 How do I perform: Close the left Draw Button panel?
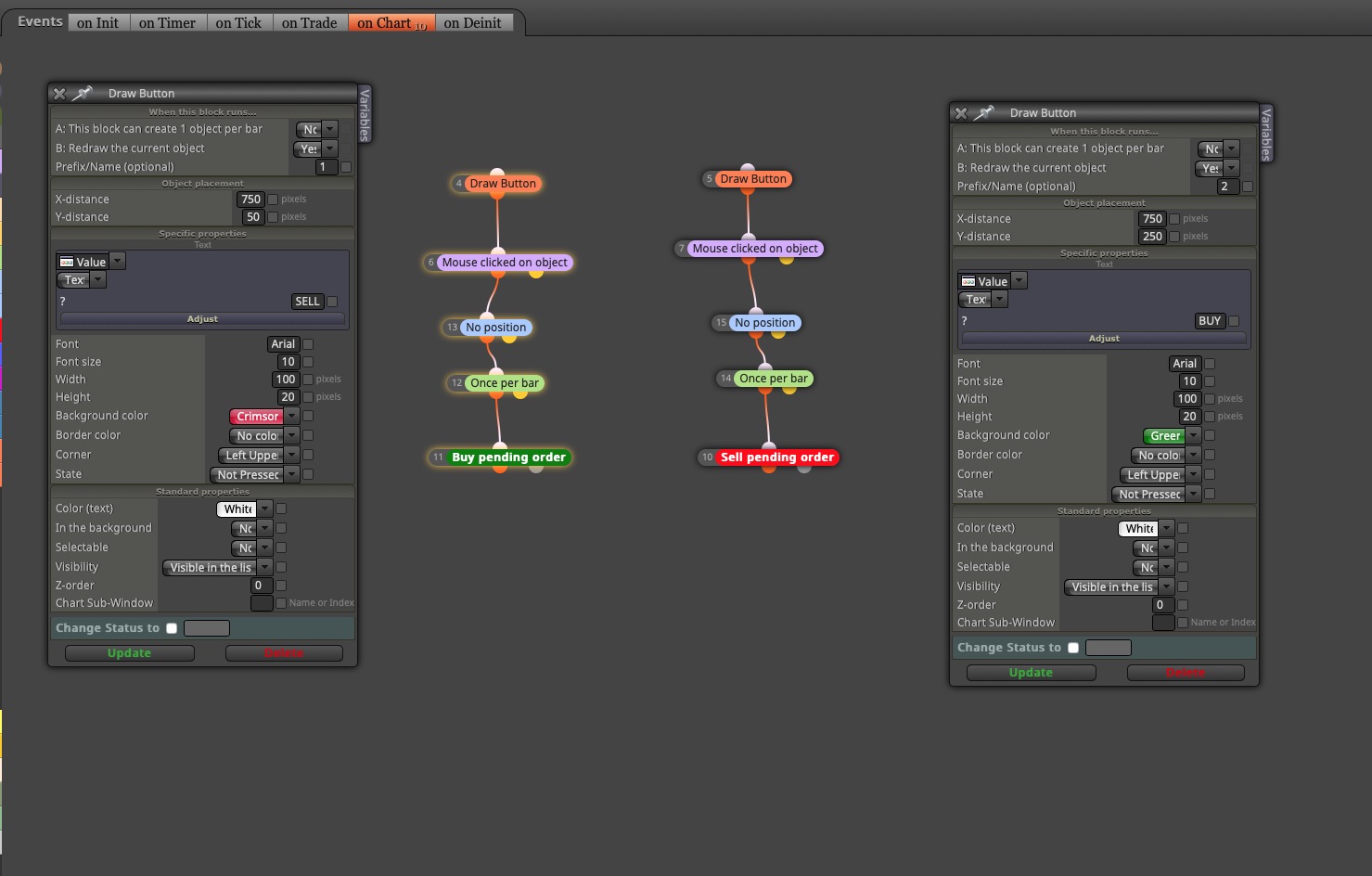[x=59, y=94]
